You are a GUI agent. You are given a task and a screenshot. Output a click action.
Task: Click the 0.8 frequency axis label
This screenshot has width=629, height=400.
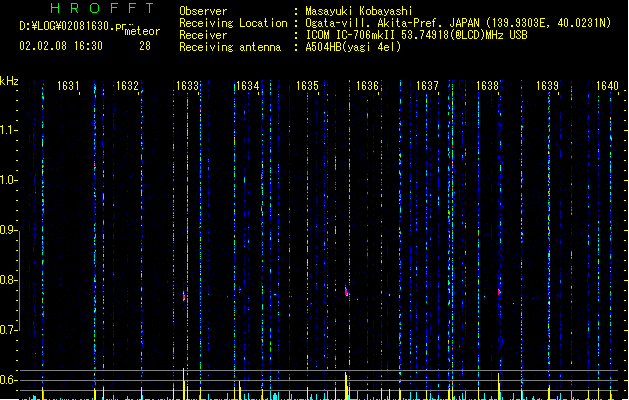coord(8,280)
